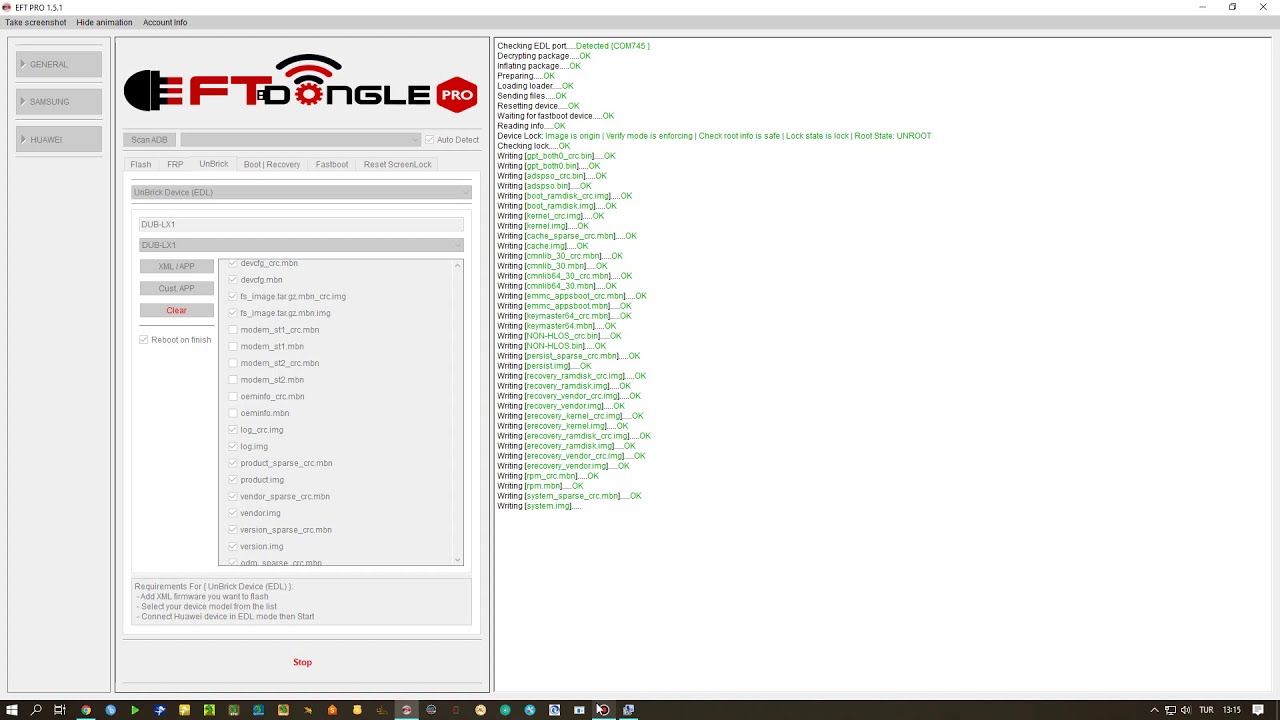Screen dimensions: 1280x720
Task: Toggle the devcfg.mbn checkbox
Action: [233, 280]
